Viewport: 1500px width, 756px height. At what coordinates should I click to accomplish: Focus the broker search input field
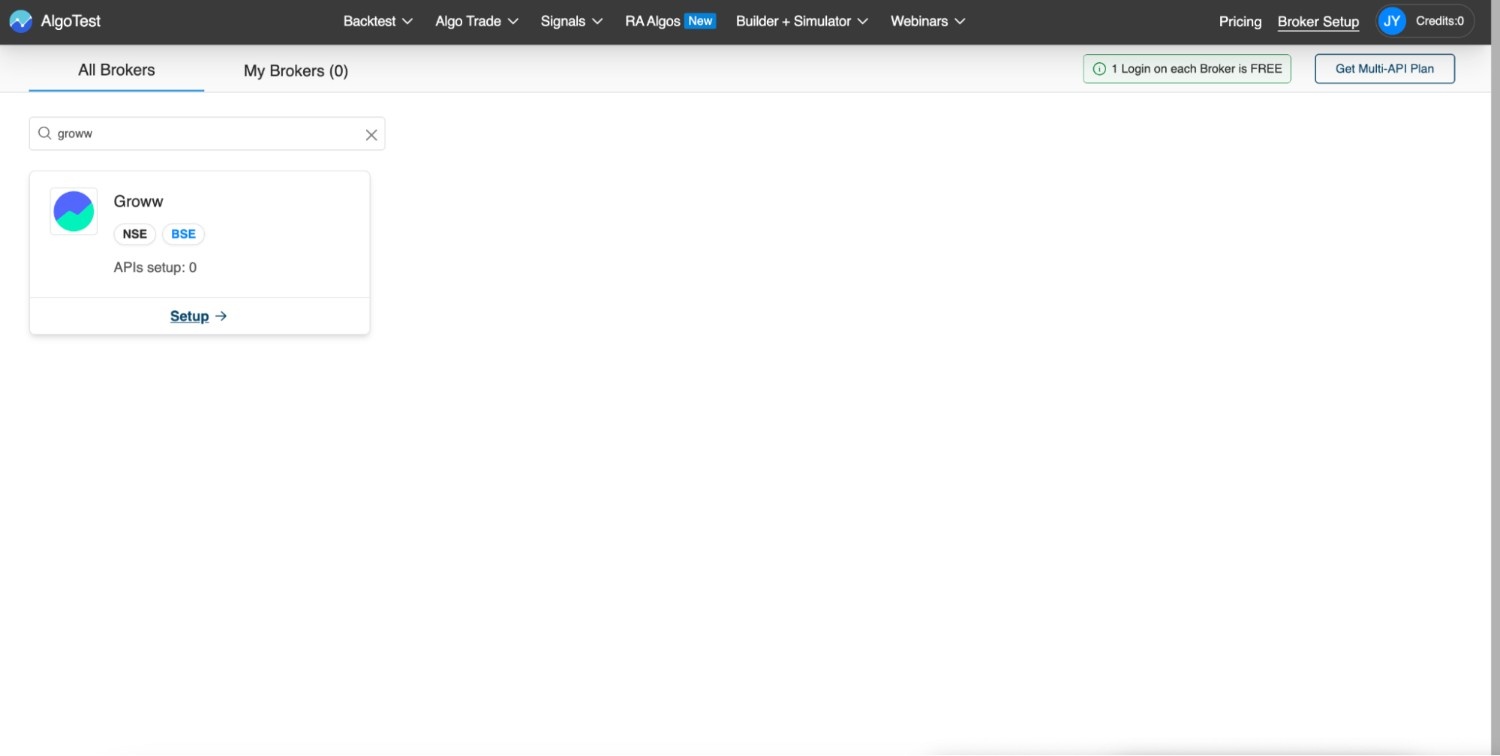(207, 134)
